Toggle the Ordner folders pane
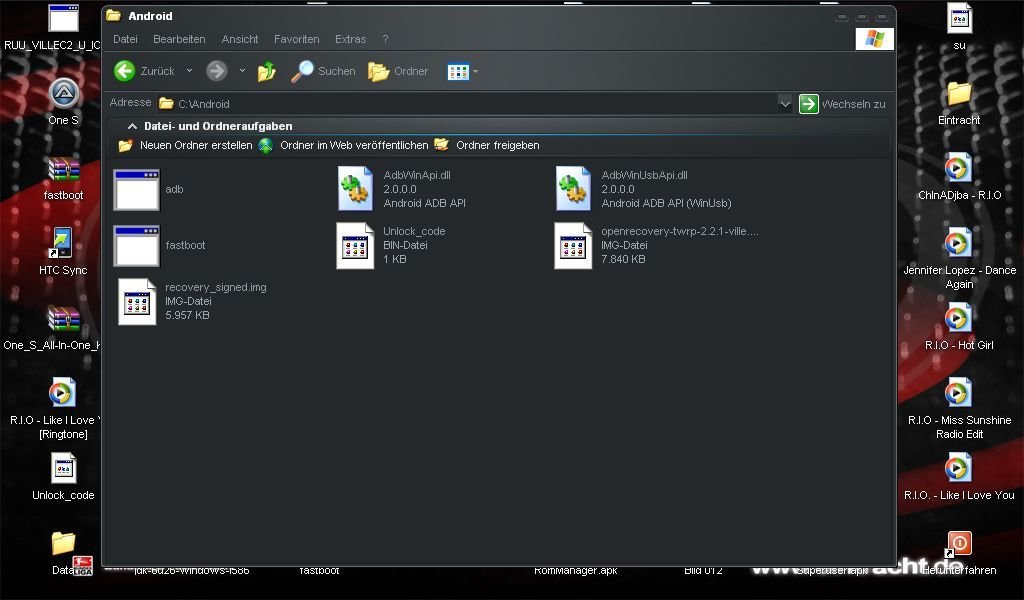The image size is (1024, 600). click(398, 71)
